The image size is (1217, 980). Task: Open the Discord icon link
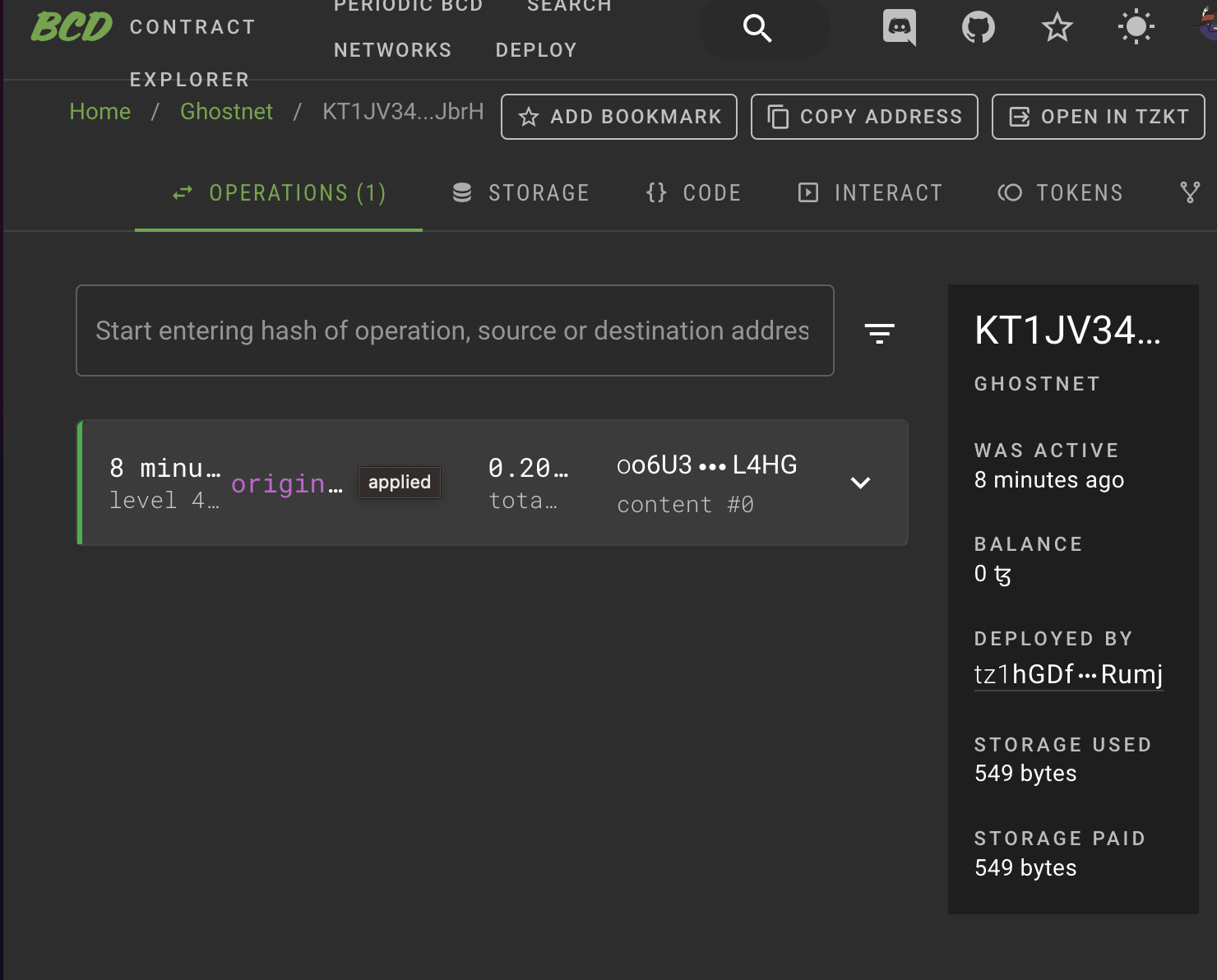[899, 28]
